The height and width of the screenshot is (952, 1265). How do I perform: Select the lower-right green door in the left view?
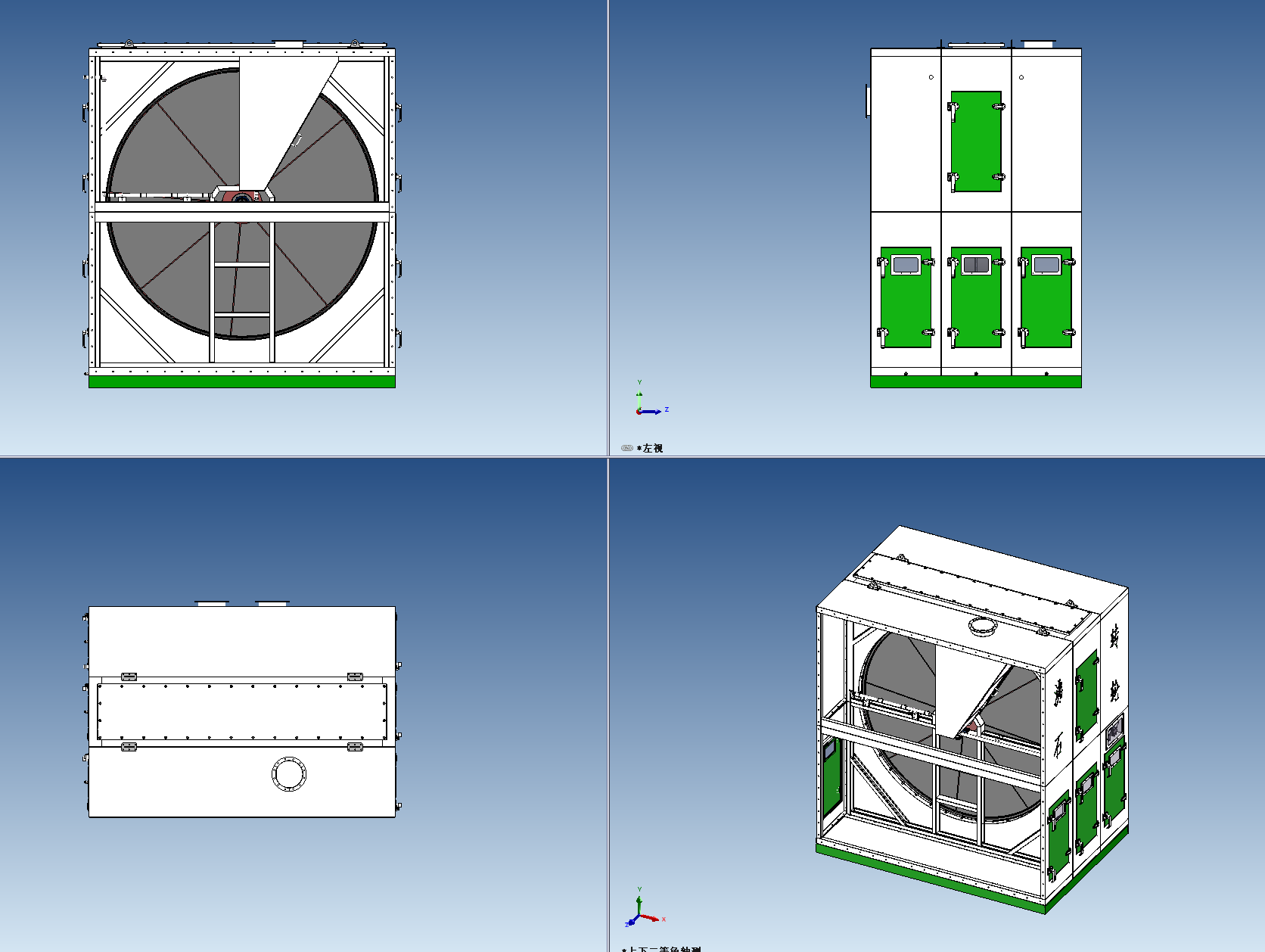1046,297
